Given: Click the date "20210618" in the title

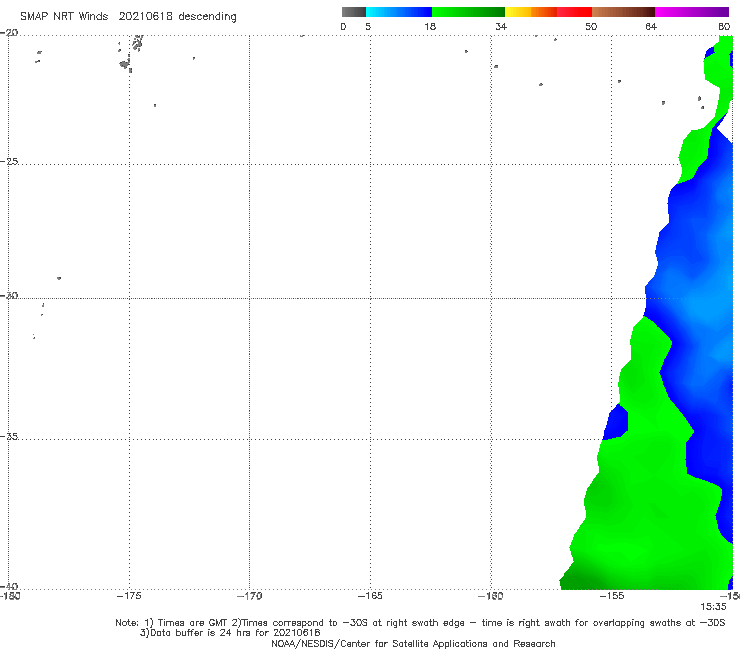Looking at the screenshot, I should (x=145, y=16).
